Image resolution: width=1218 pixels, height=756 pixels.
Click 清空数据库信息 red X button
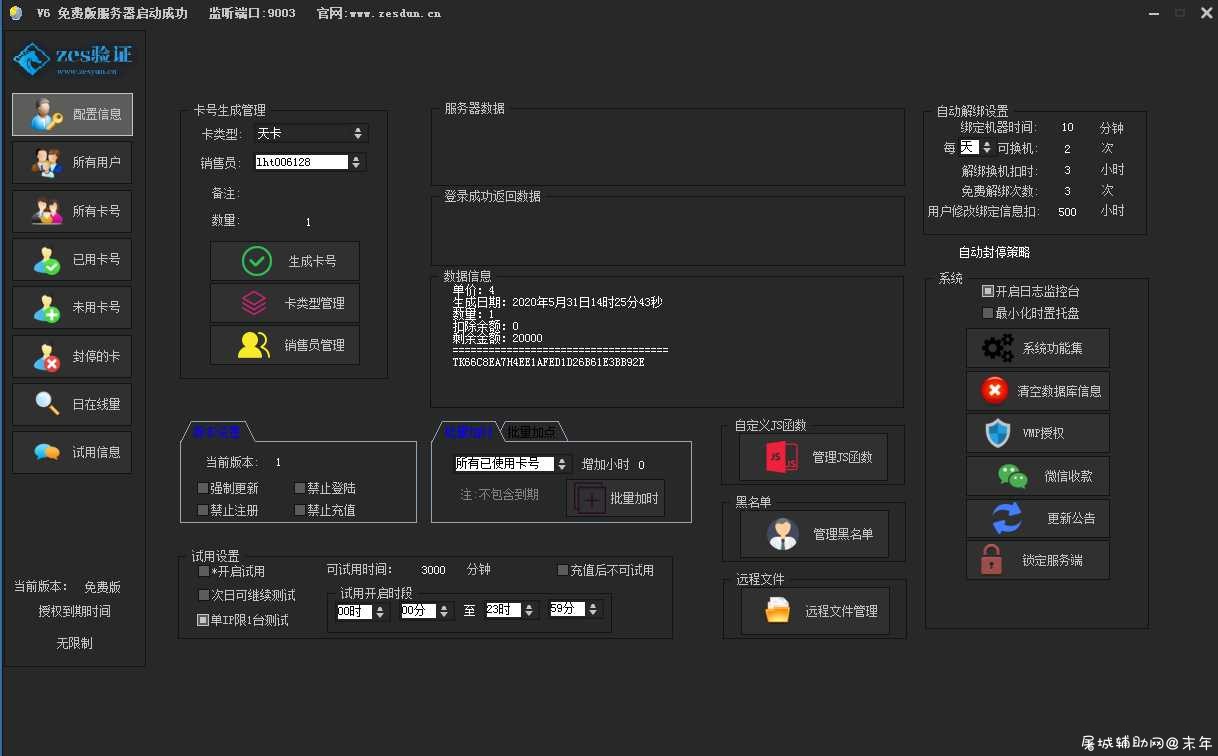point(1038,391)
